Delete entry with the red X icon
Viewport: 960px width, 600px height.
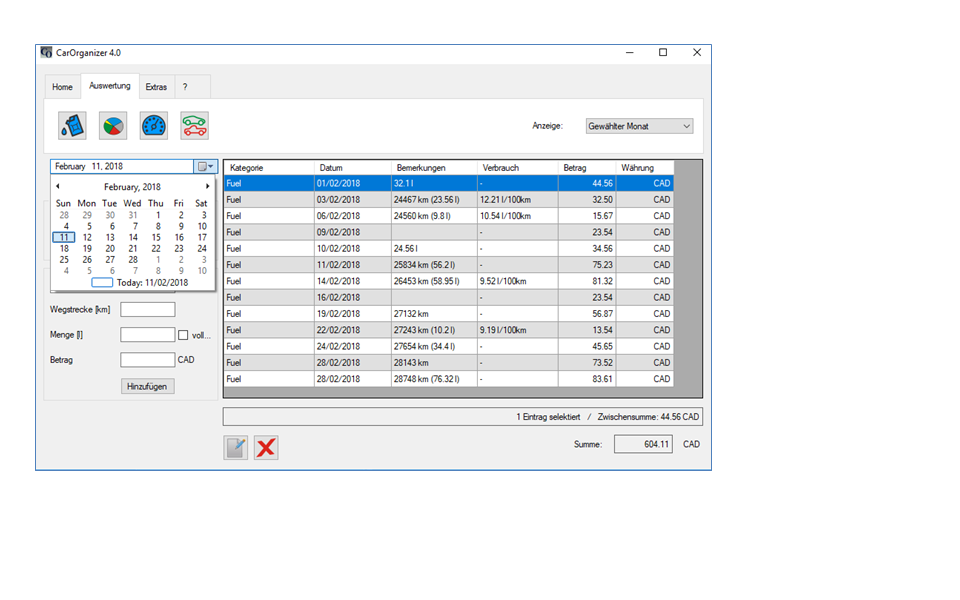click(266, 447)
